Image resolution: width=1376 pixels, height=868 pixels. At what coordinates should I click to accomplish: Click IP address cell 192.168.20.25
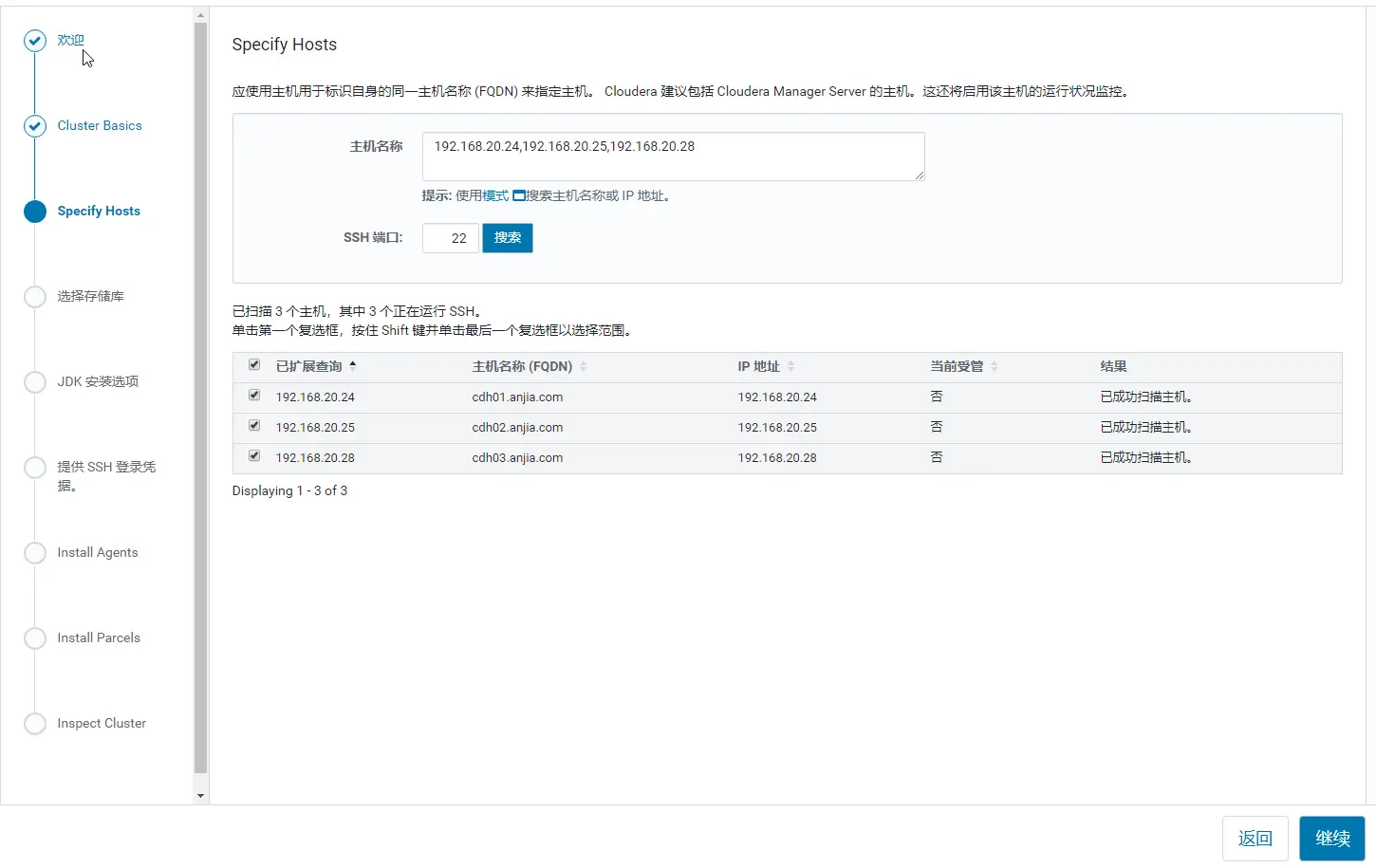(777, 428)
